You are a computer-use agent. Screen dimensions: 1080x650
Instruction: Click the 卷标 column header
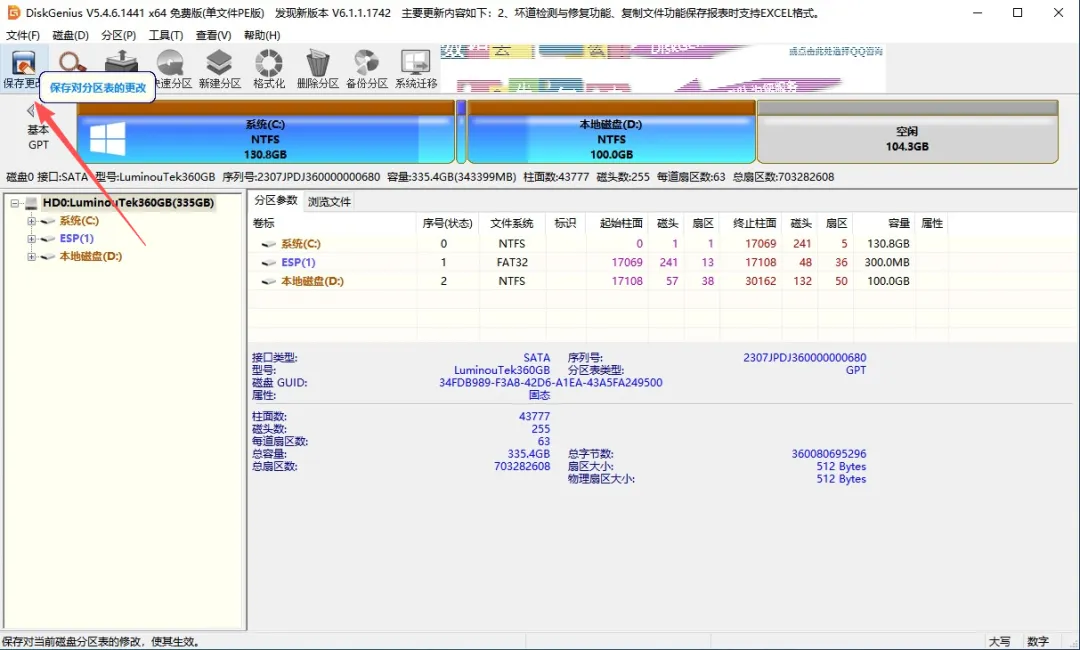[333, 223]
